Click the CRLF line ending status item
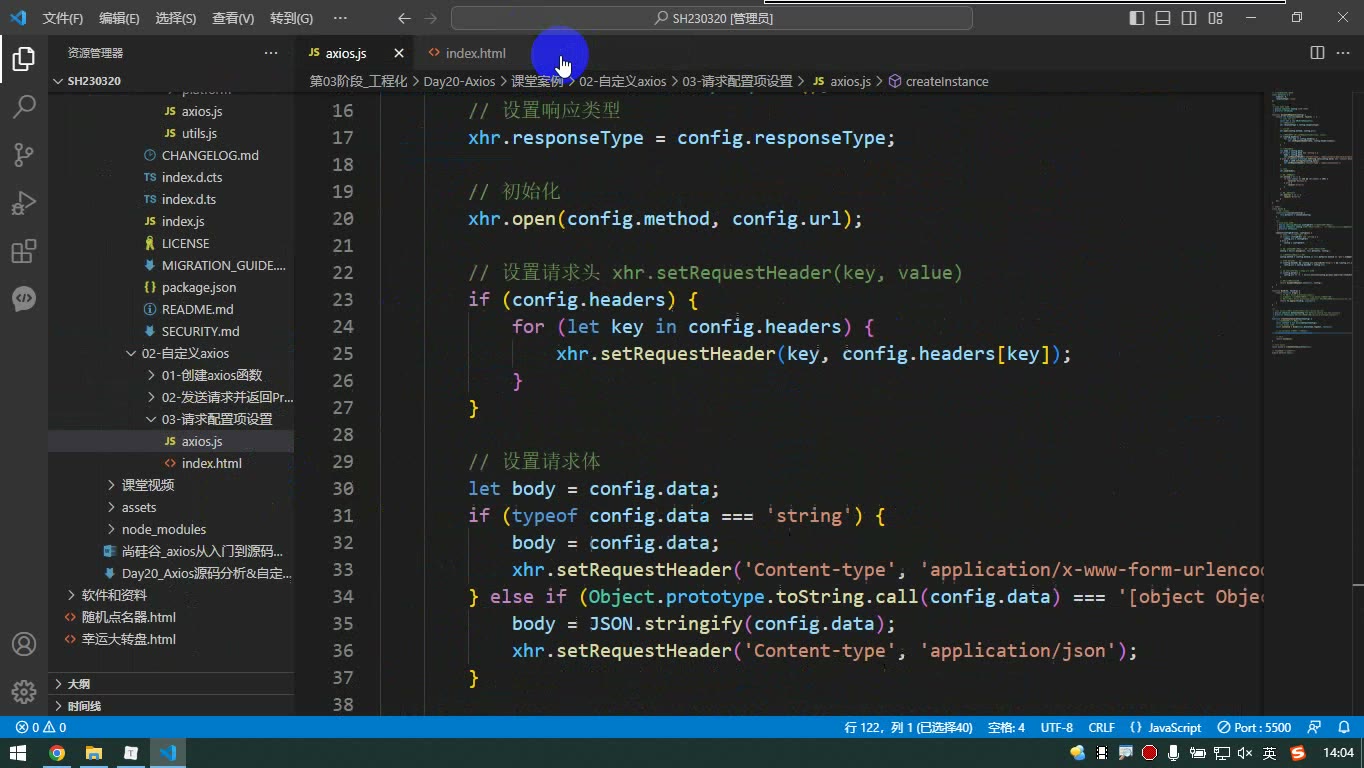The width and height of the screenshot is (1364, 768). click(1102, 728)
